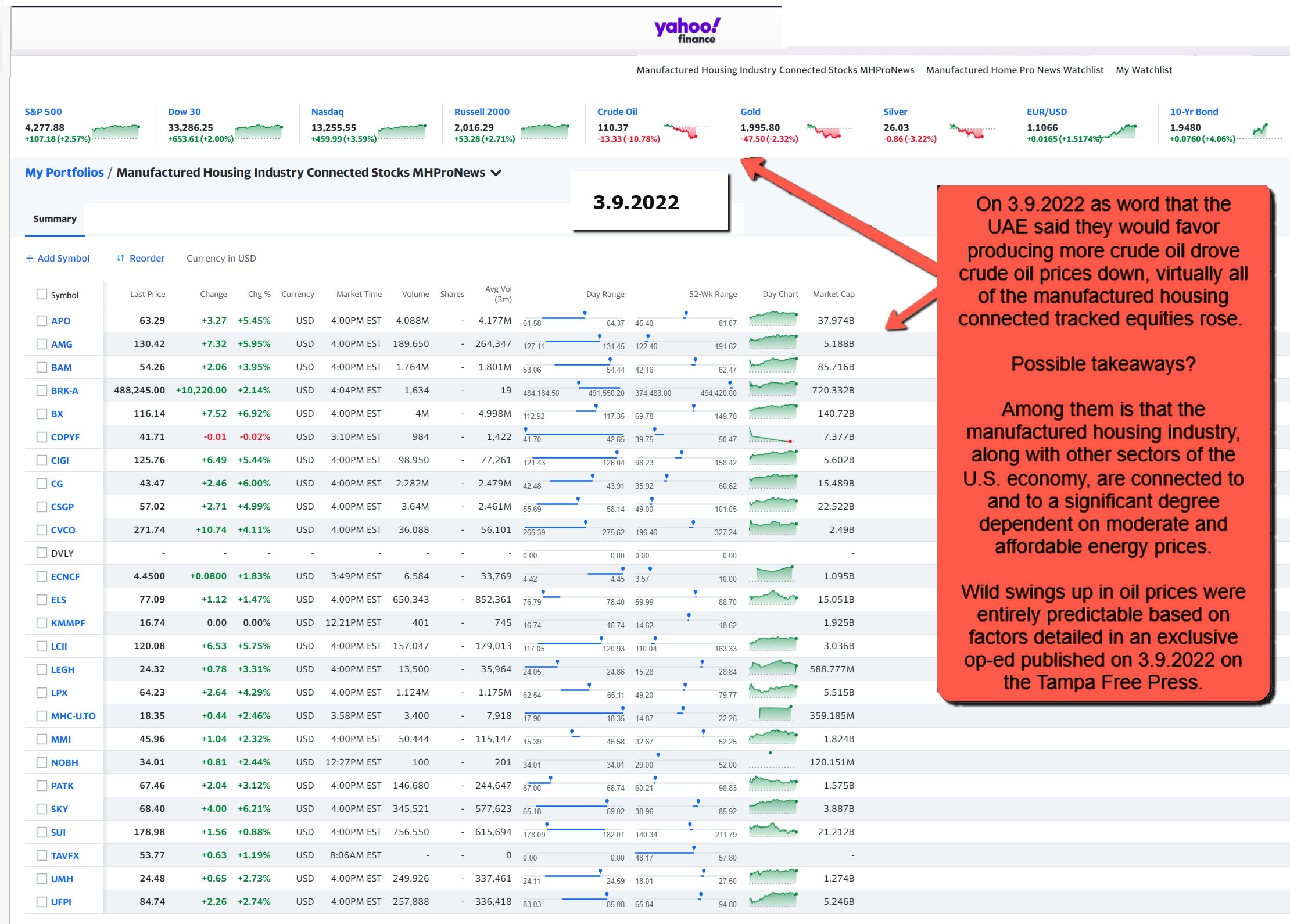Click the Reorder button
This screenshot has height=924, width=1290.
click(x=141, y=258)
